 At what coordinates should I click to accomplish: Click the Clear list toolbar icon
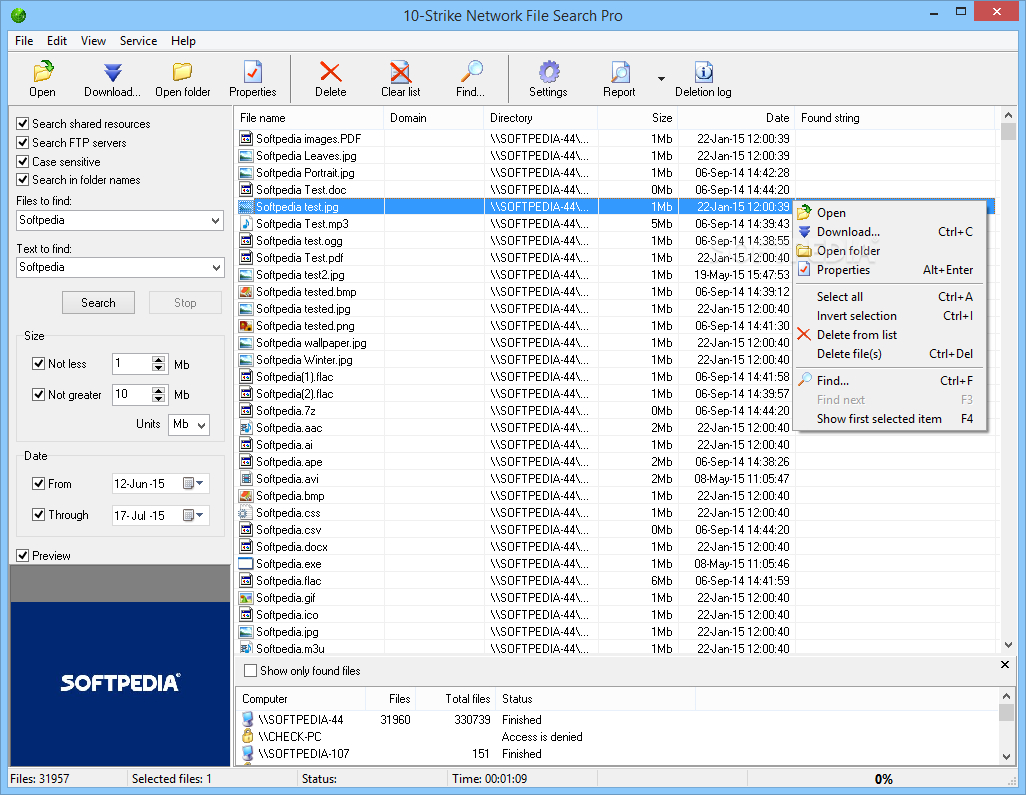pos(400,71)
